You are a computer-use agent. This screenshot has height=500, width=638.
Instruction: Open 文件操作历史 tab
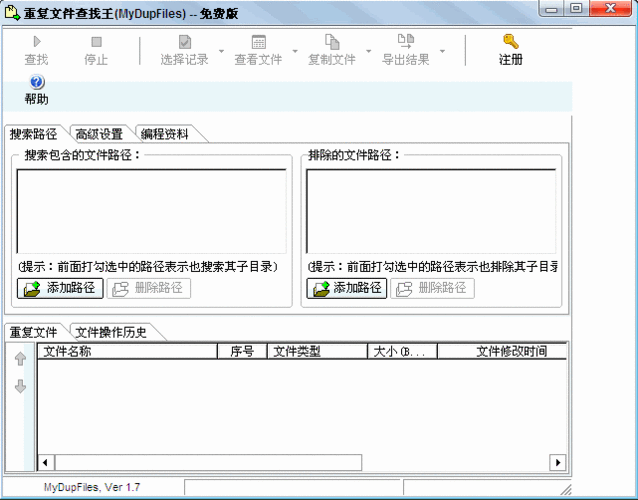click(111, 332)
